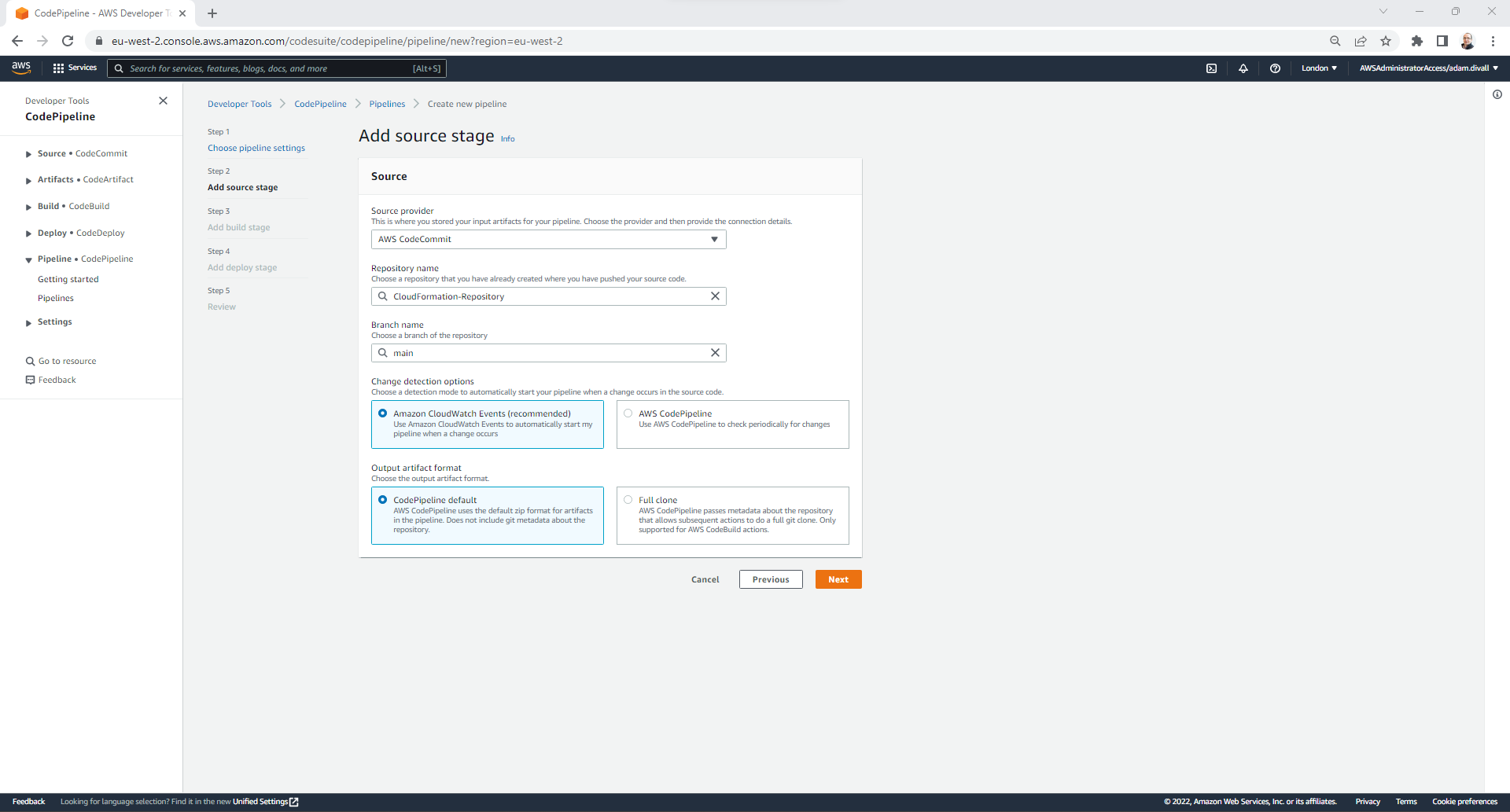1510x812 pixels.
Task: Click the AWS search services field
Action: 277,68
